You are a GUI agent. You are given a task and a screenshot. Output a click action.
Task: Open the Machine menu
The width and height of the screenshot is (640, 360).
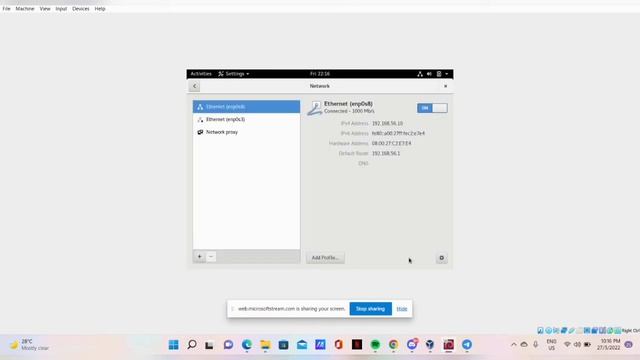pos(25,9)
